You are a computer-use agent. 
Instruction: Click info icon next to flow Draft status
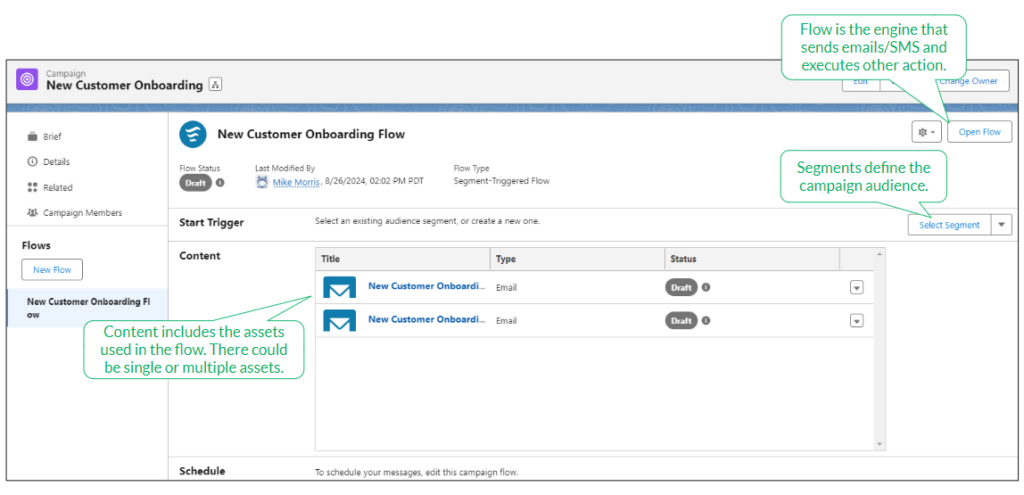point(220,183)
